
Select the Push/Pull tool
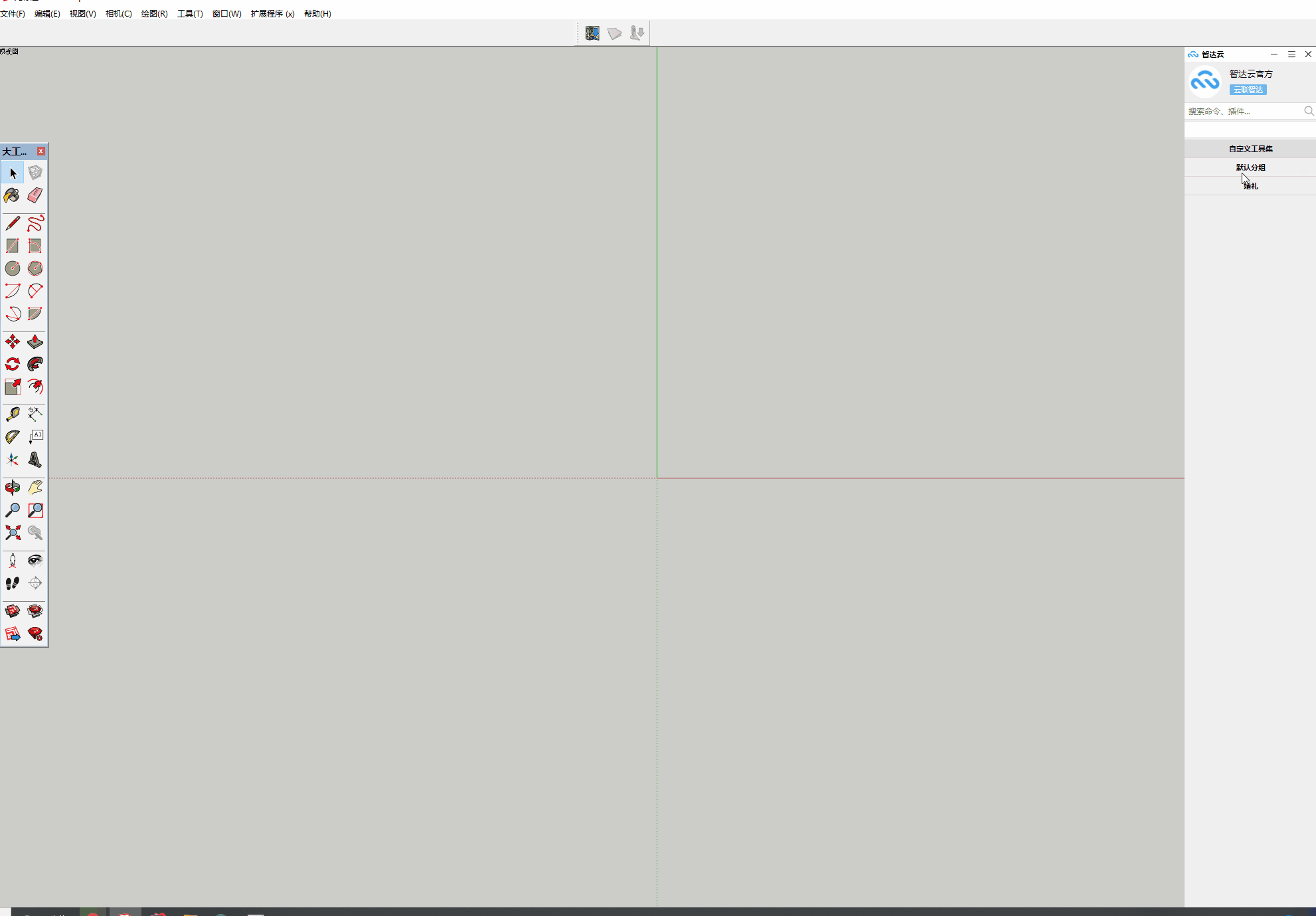(35, 341)
